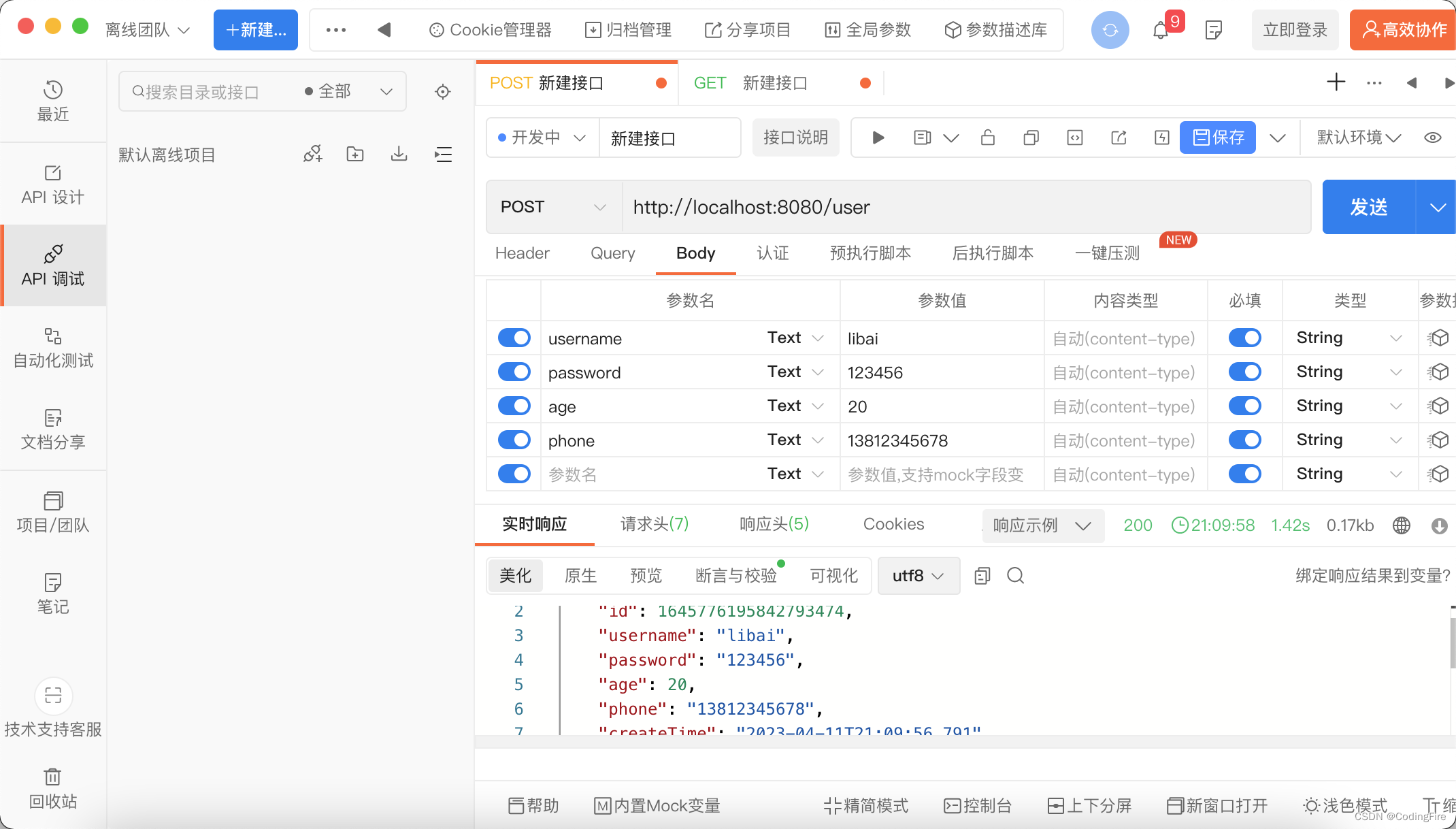
Task: Open Text type dropdown for username row
Action: pos(796,338)
